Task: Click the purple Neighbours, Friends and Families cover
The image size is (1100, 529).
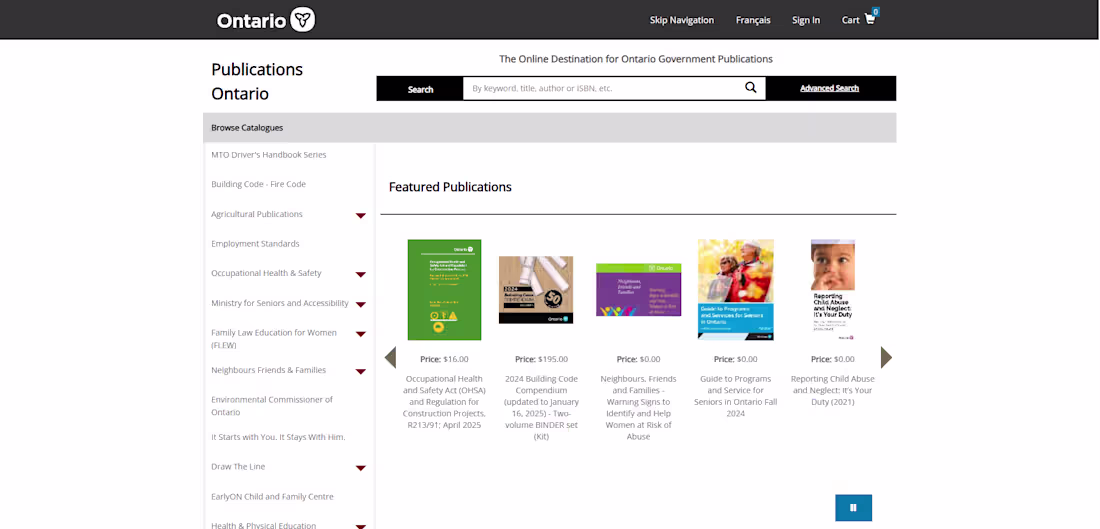Action: point(638,290)
